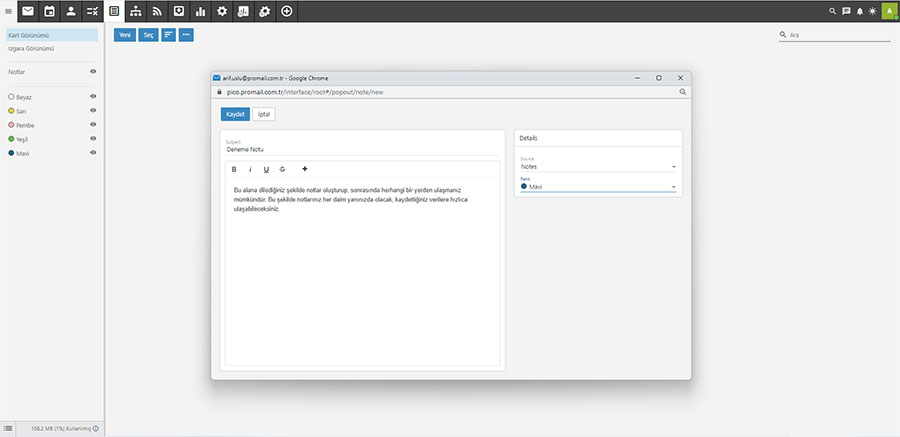This screenshot has width=900, height=437.
Task: Open the Mail icon in top bar
Action: (x=27, y=11)
